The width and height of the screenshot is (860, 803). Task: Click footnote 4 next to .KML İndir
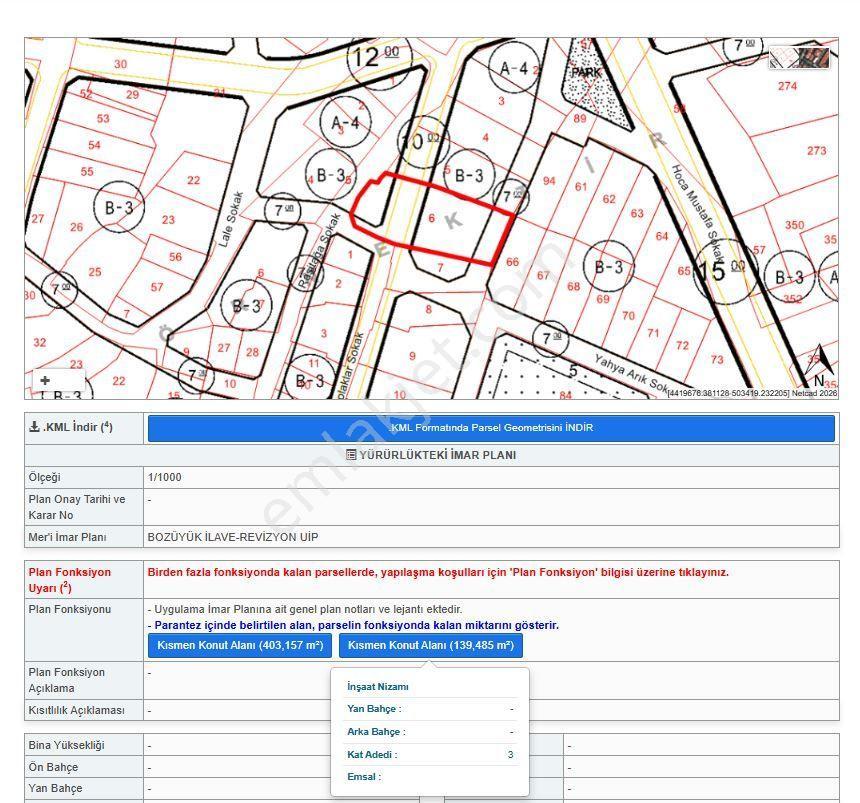[107, 425]
